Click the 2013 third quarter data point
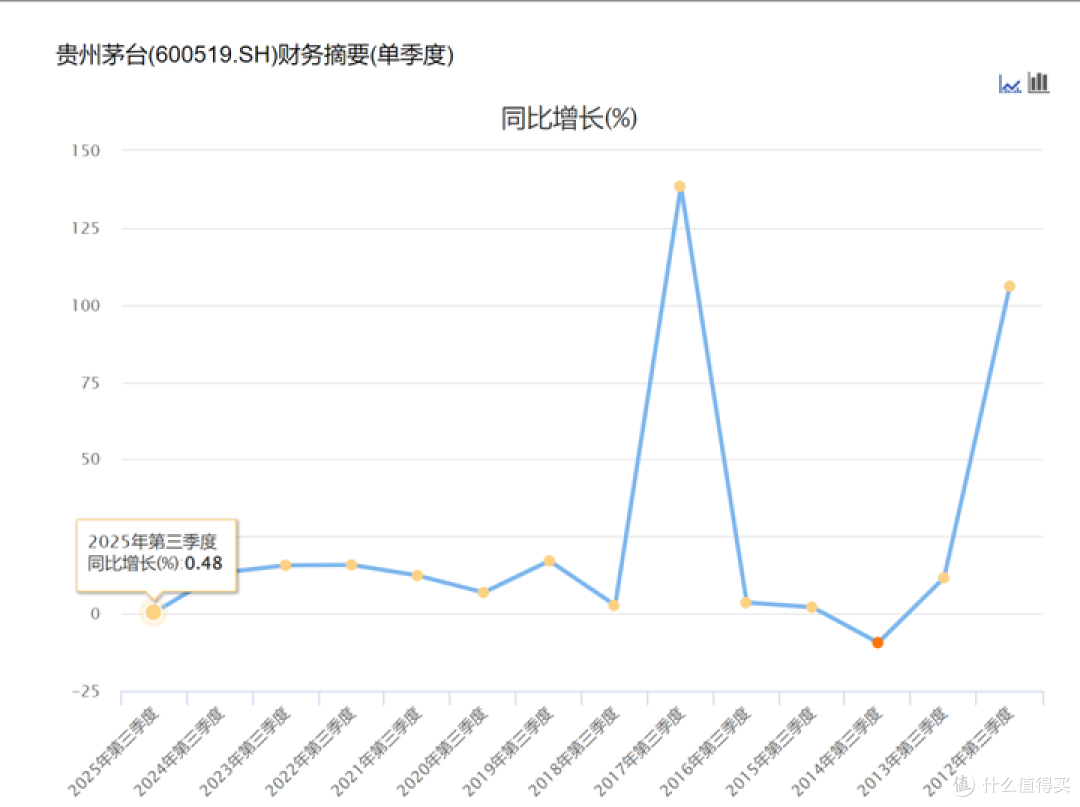 [943, 577]
